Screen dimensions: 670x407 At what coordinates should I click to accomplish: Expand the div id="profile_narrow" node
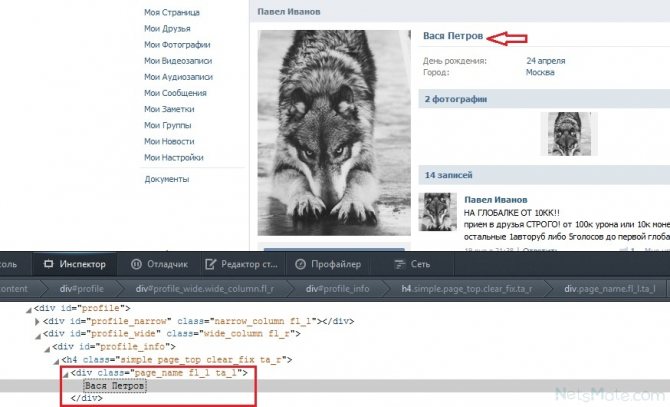pyautogui.click(x=37, y=322)
